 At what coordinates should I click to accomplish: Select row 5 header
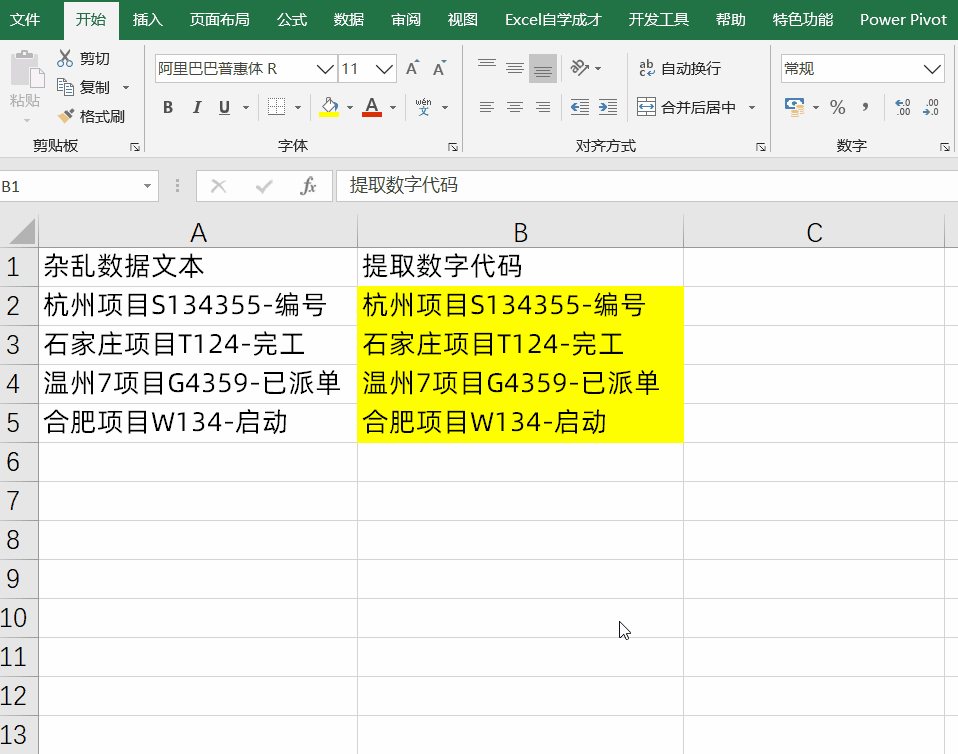19,423
